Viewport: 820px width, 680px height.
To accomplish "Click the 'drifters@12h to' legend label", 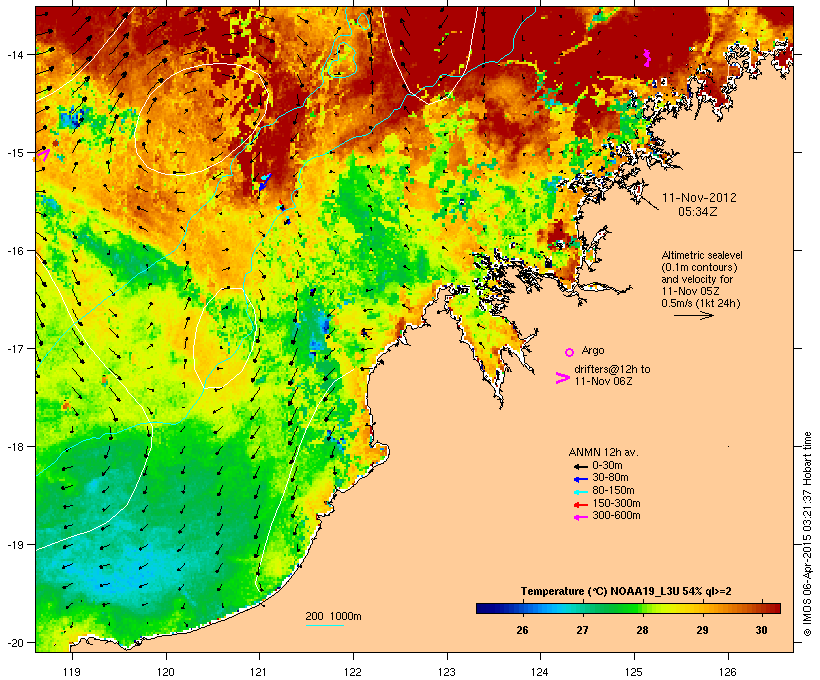I will (612, 369).
